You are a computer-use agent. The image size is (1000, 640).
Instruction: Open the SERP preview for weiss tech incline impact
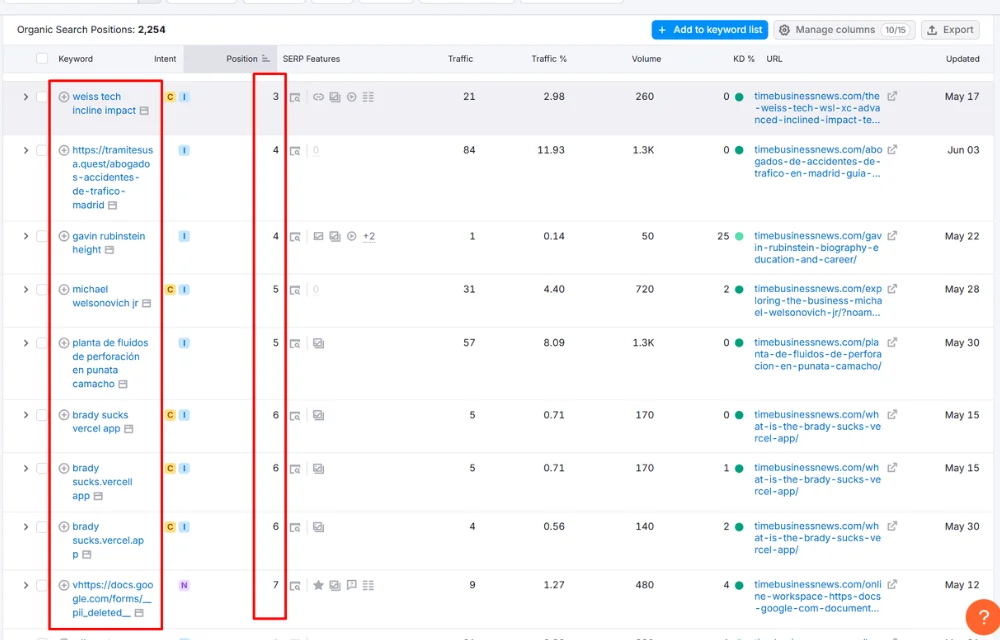point(296,97)
